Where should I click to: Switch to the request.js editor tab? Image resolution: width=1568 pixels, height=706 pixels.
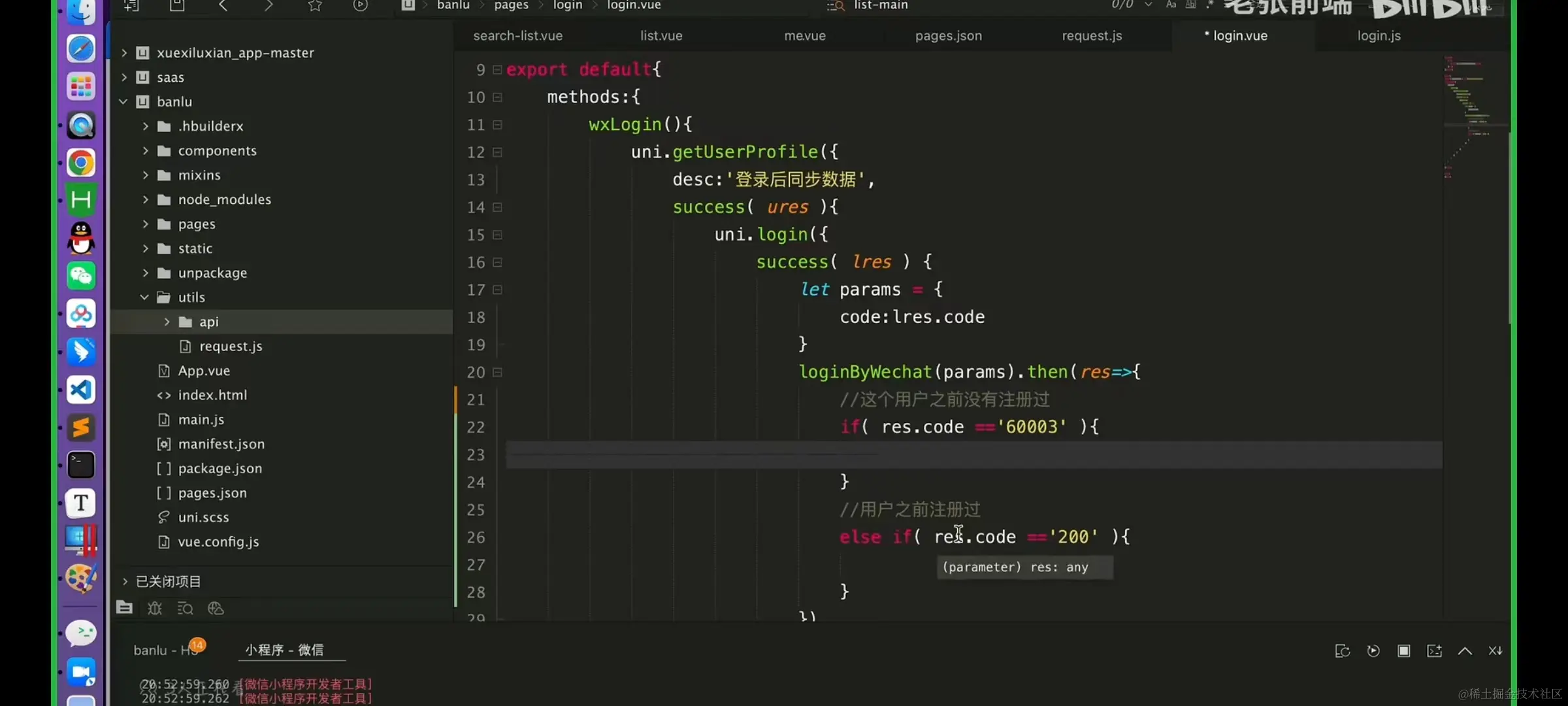[1092, 36]
